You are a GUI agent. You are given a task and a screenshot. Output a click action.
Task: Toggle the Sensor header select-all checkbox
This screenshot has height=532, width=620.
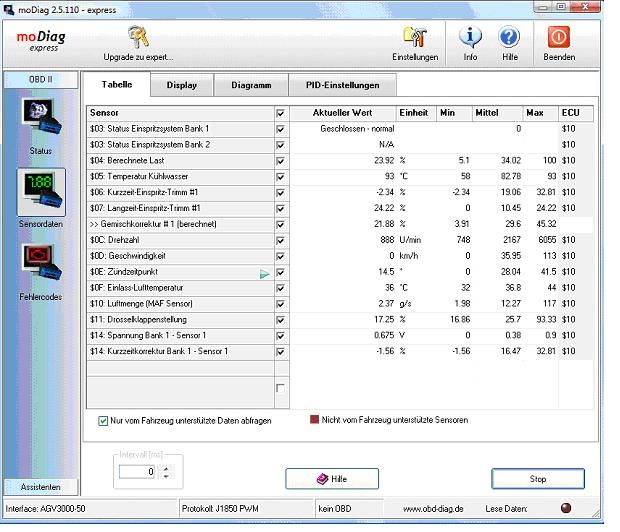pyautogui.click(x=280, y=114)
